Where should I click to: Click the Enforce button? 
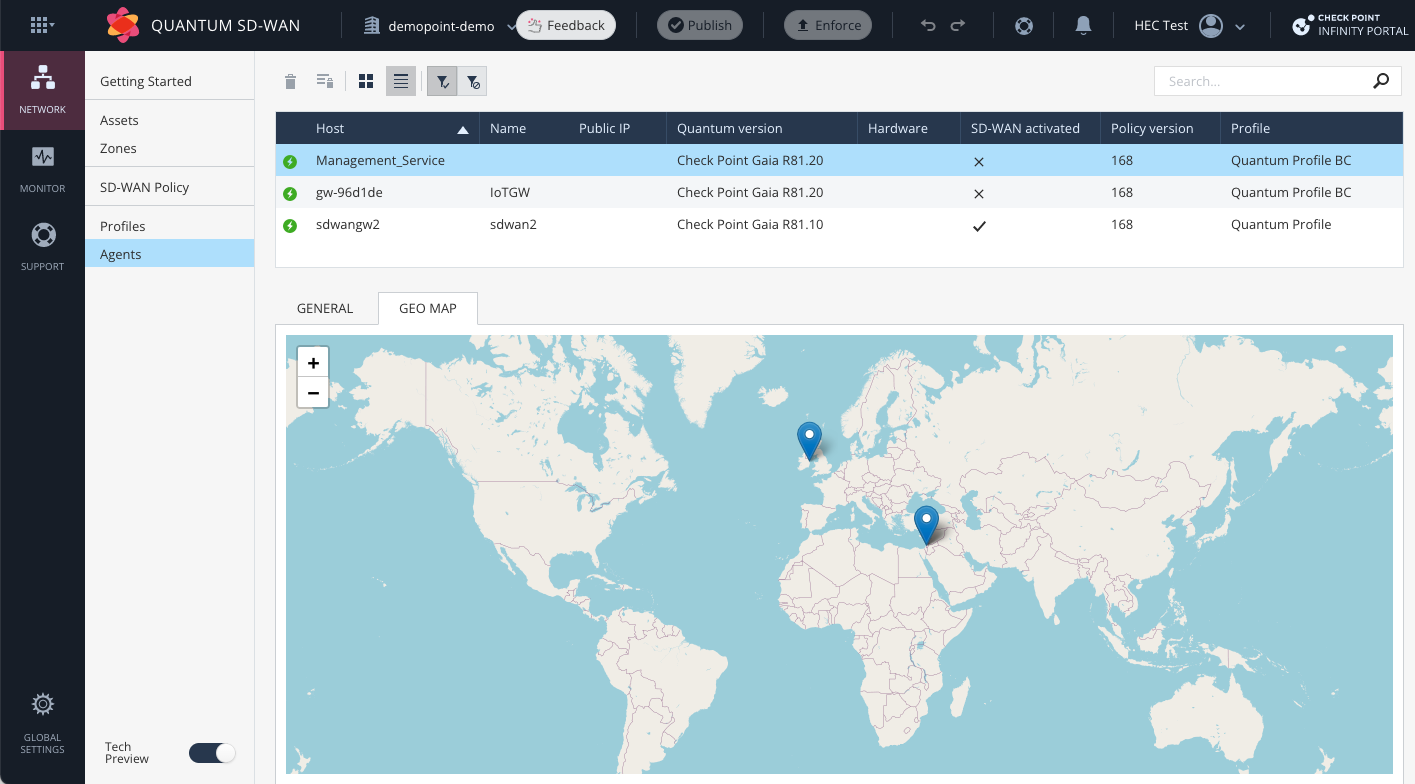click(x=828, y=25)
